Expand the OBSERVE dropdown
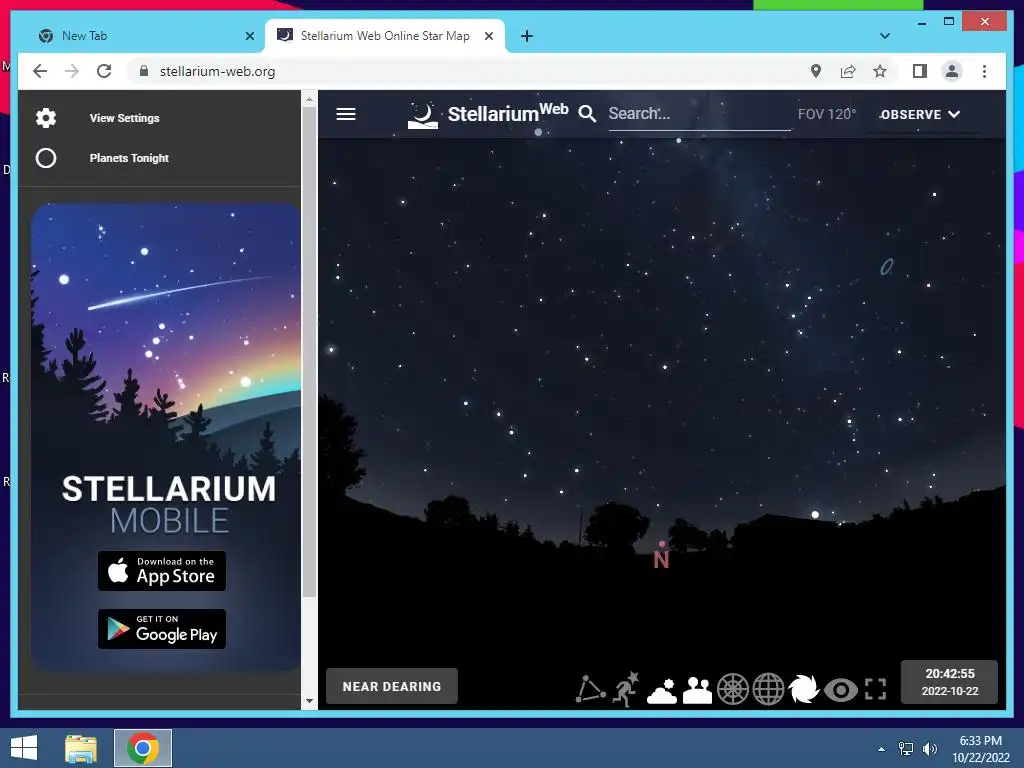 [920, 114]
